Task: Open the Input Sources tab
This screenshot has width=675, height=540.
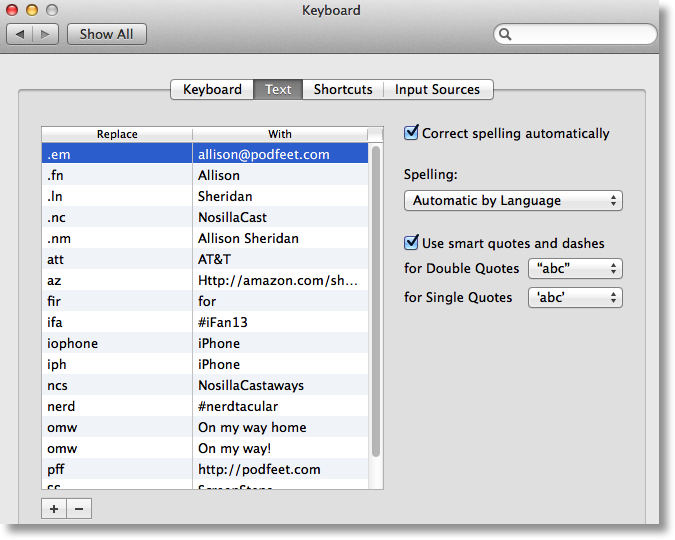Action: click(437, 90)
